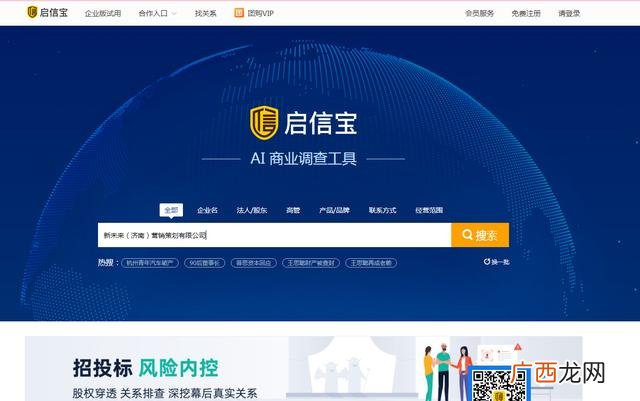Focus the company name search field
640x401 pixels.
tap(275, 235)
